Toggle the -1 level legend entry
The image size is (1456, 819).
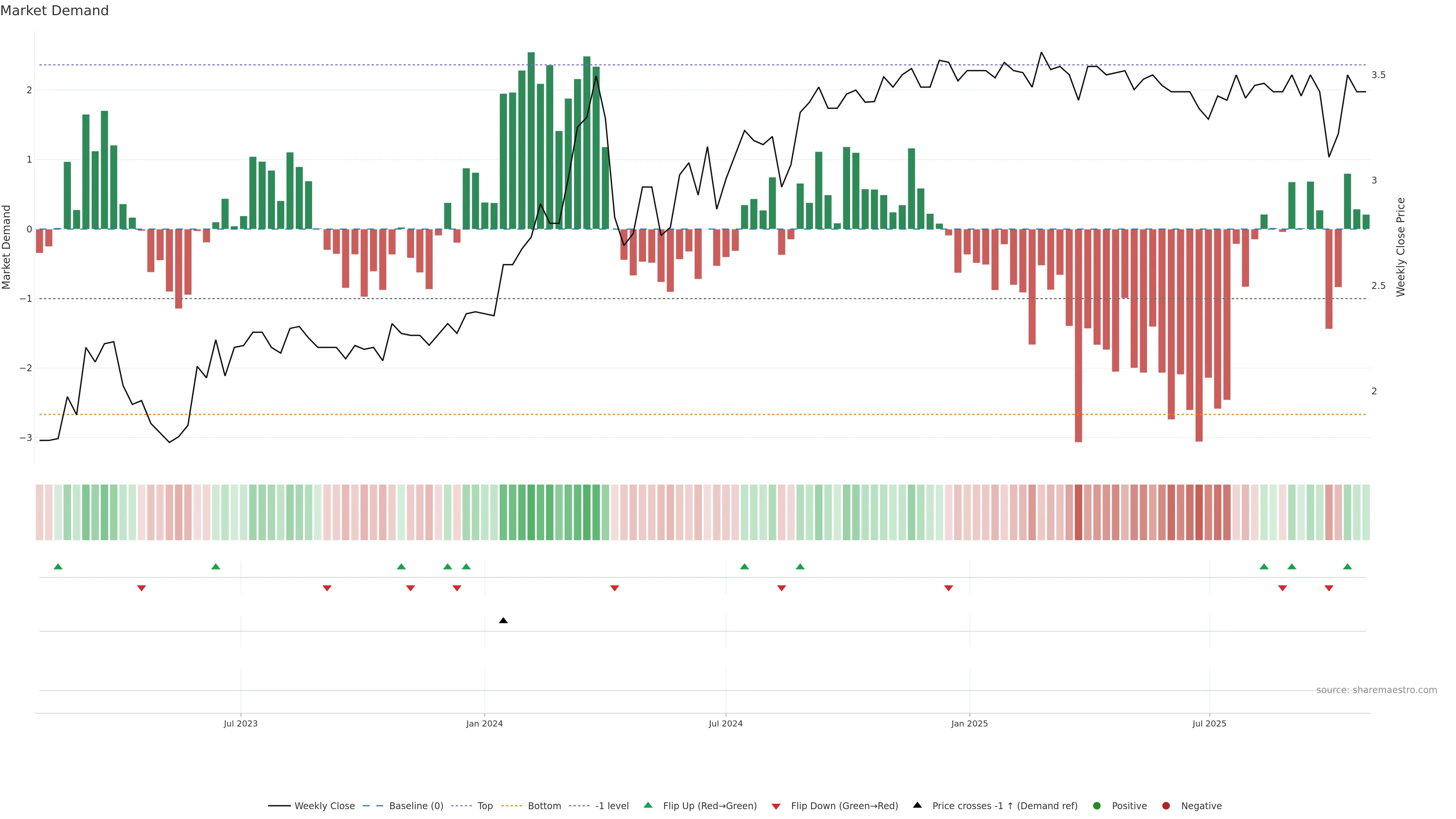(x=612, y=806)
